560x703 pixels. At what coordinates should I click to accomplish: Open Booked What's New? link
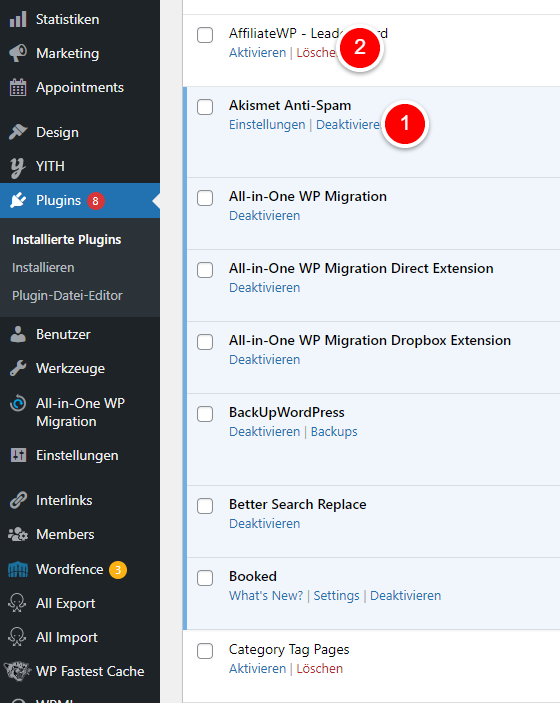pos(266,596)
